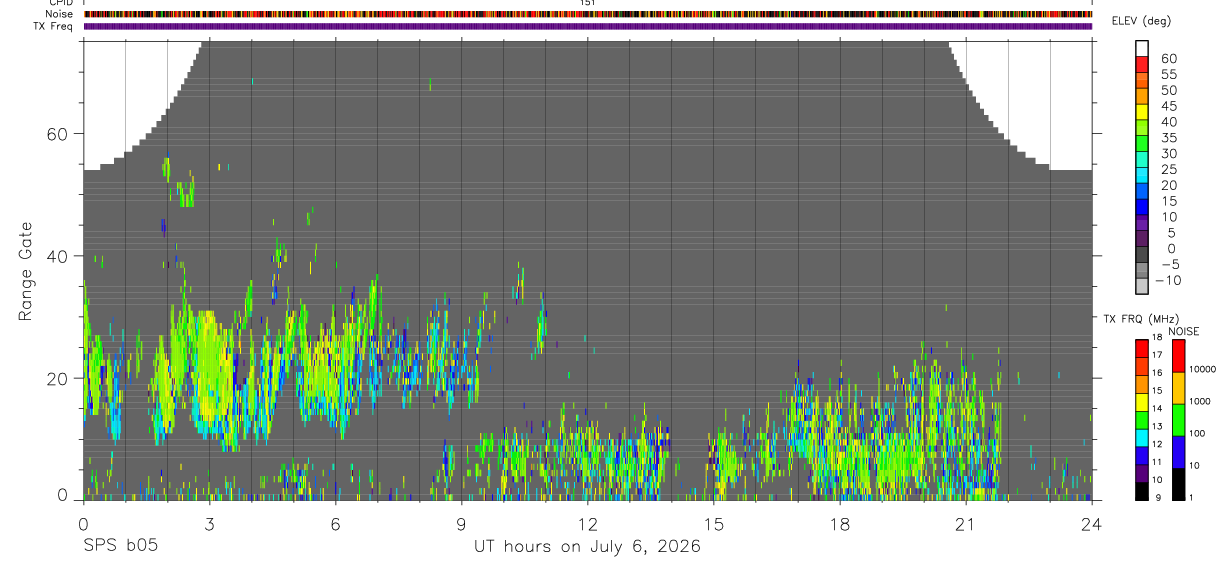Screen dimensions: 1228x567
Task: Click the white top elevation colorbar swatch
Action: [1142, 49]
